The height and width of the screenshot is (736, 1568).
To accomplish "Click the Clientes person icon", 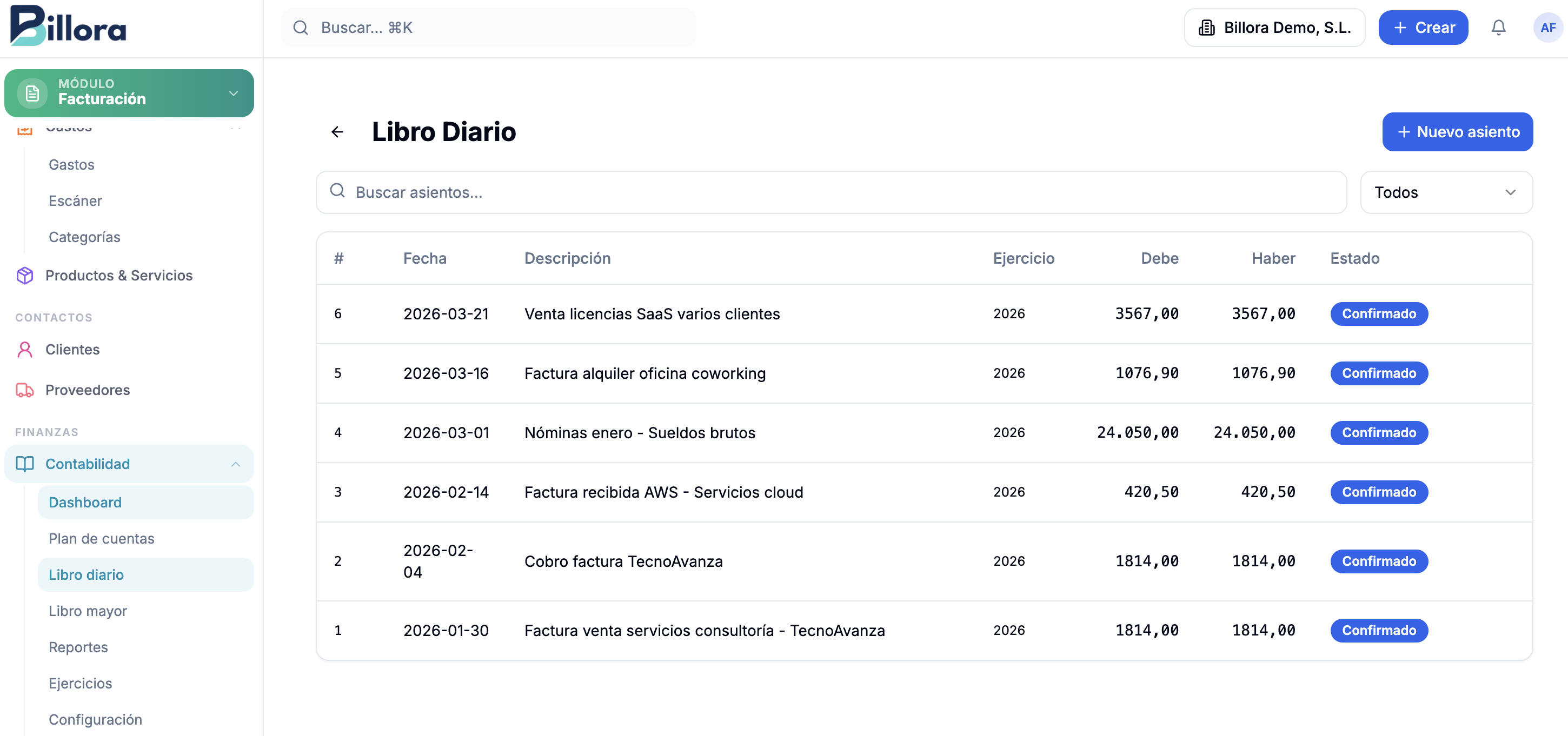I will [x=25, y=349].
